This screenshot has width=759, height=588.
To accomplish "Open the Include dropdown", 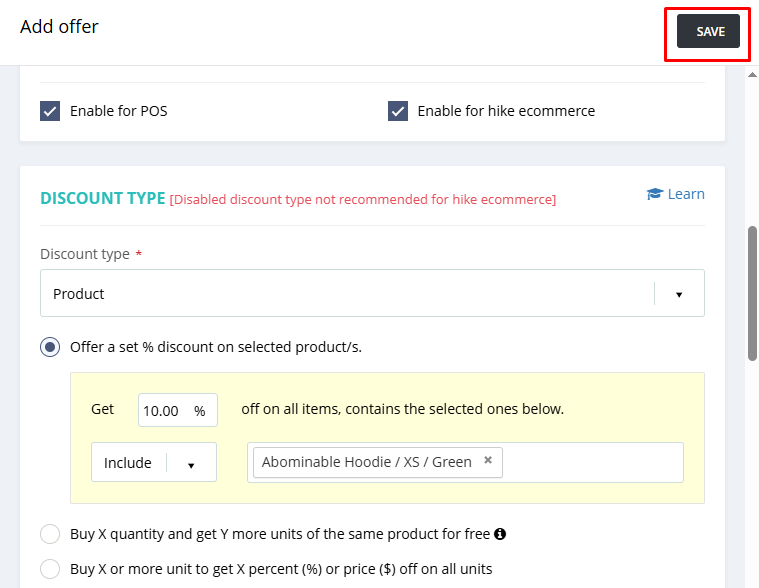I will pos(153,463).
